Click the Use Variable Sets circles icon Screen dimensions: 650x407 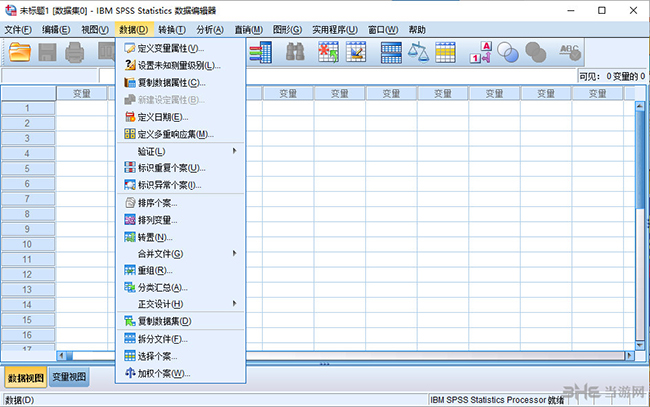(x=508, y=52)
